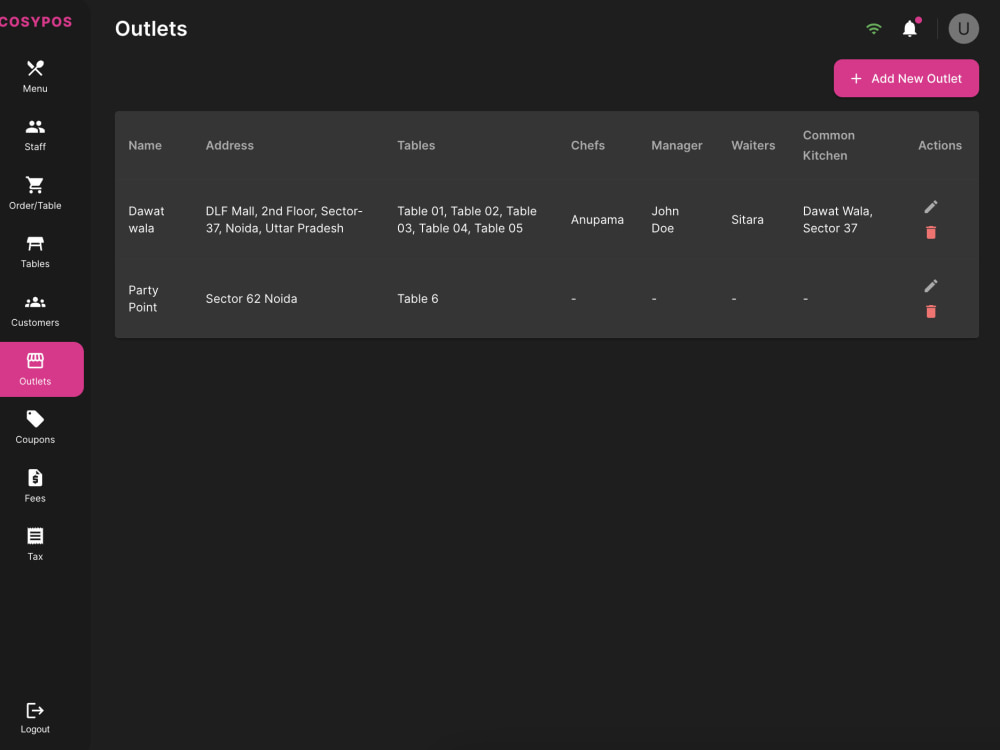Check the Wi-Fi connection status icon
The height and width of the screenshot is (750, 1000).
[874, 29]
